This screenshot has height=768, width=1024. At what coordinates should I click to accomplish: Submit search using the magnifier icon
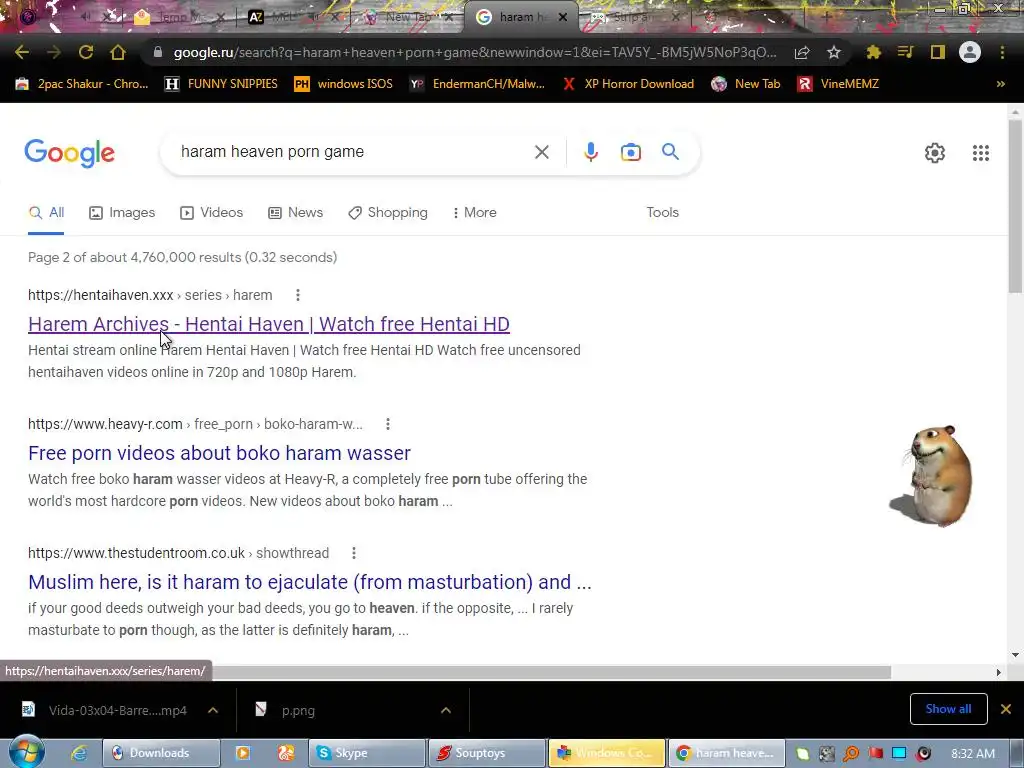tap(670, 152)
